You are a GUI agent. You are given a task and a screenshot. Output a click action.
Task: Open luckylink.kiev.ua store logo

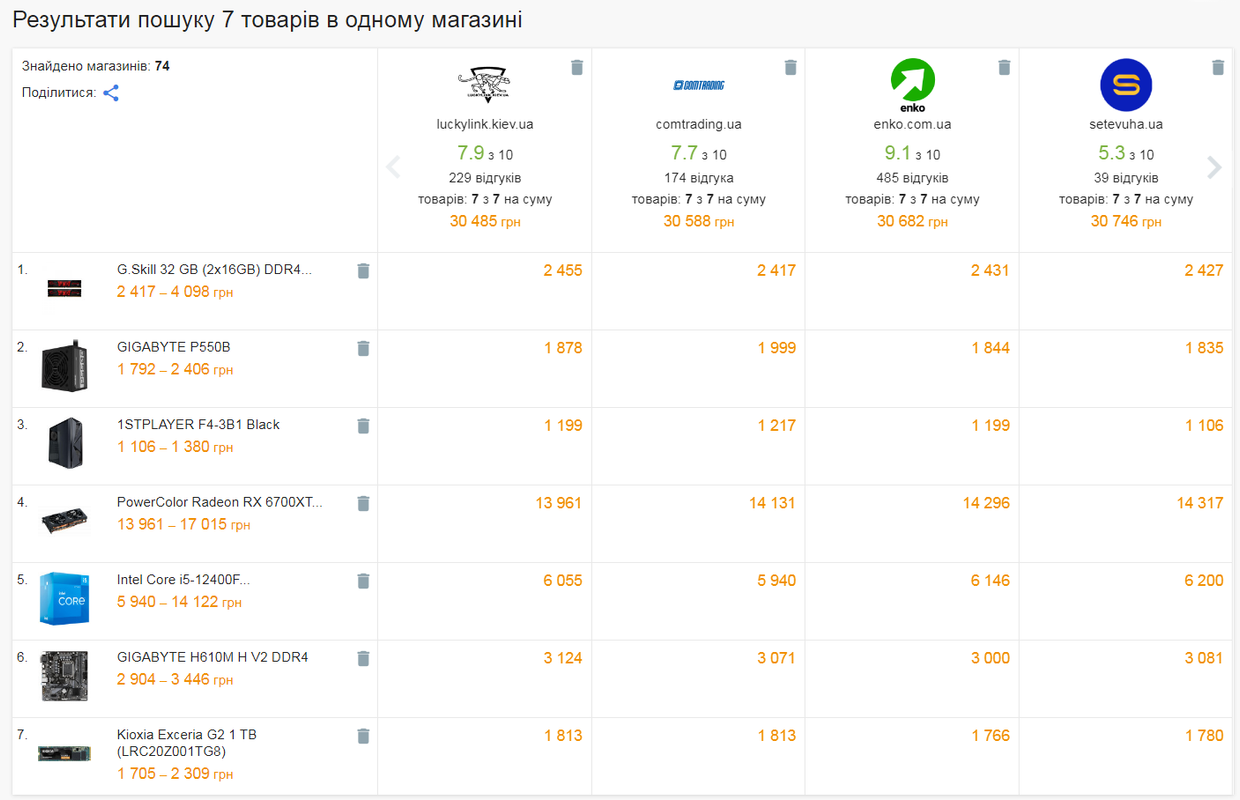[484, 85]
